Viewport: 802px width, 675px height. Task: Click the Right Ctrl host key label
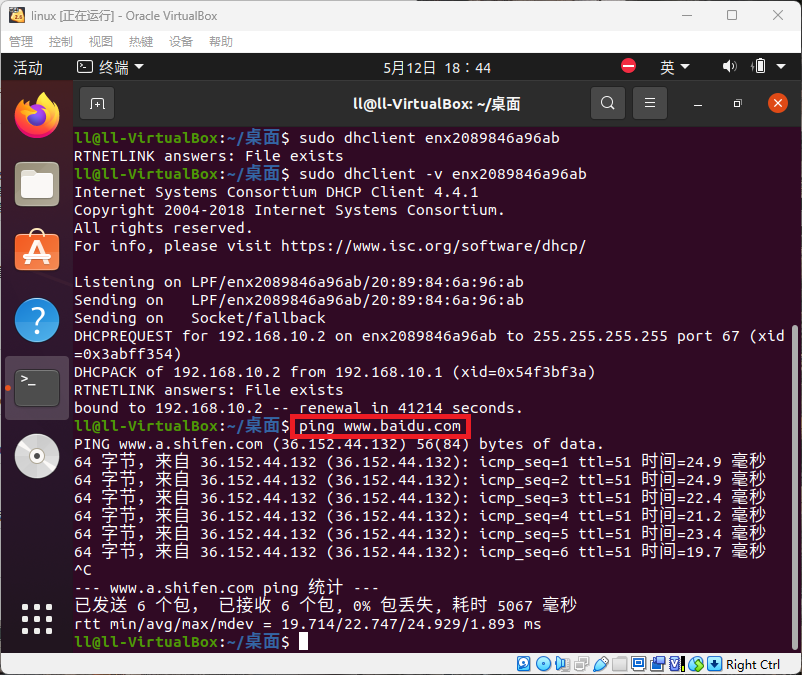753,664
